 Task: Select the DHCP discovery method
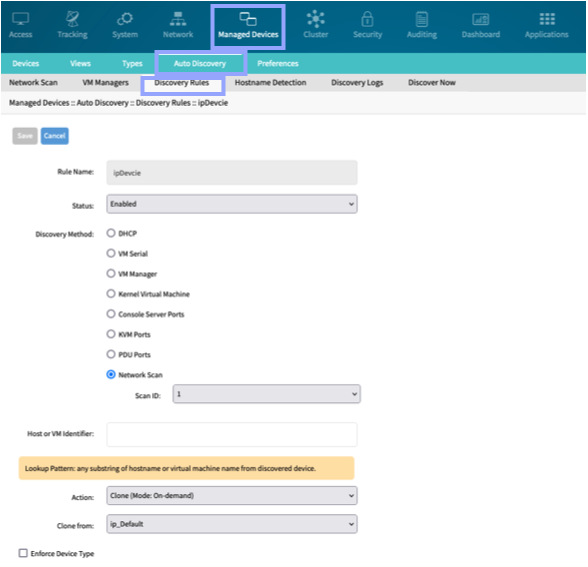(x=111, y=233)
